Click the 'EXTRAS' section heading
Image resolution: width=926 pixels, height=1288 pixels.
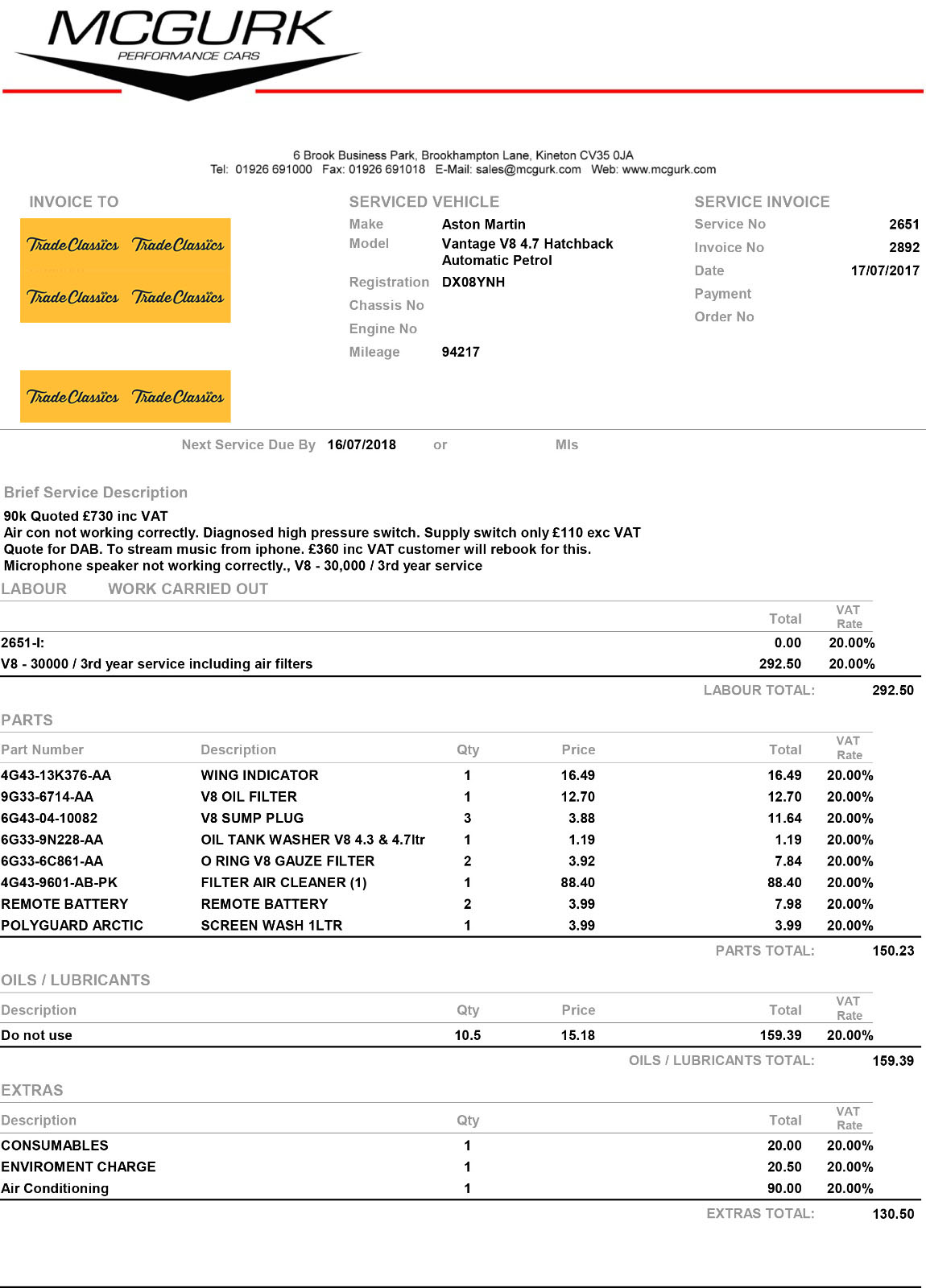31,1091
